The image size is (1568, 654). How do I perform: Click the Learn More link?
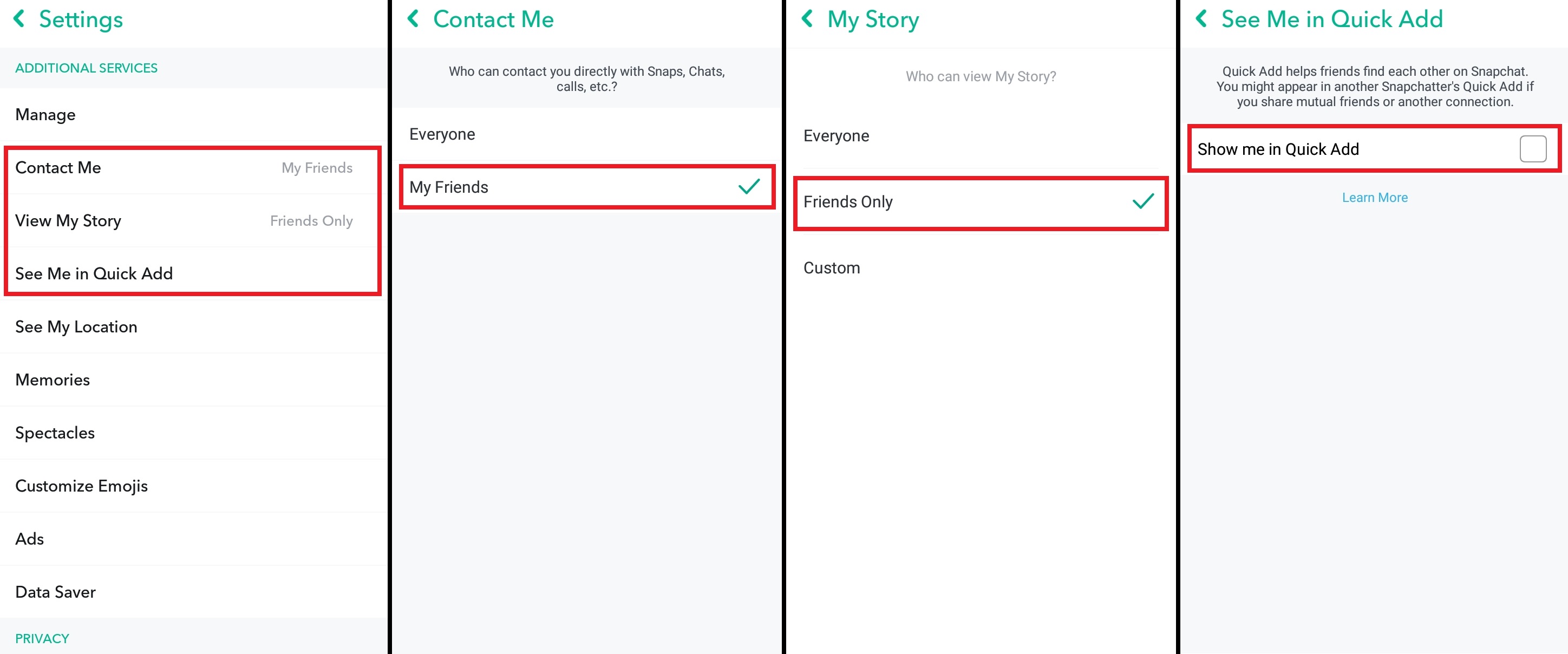tap(1374, 198)
